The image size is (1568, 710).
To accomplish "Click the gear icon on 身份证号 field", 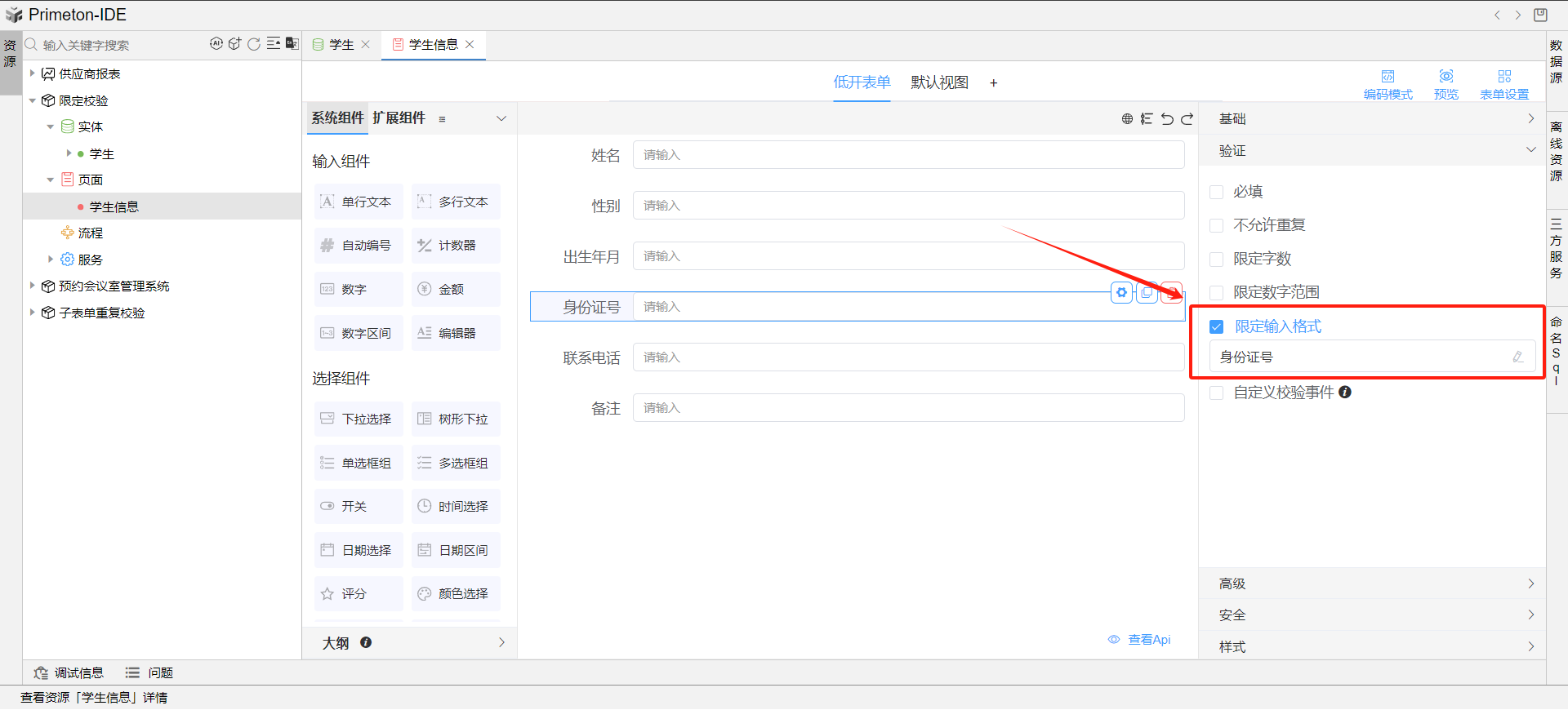I will coord(1121,292).
